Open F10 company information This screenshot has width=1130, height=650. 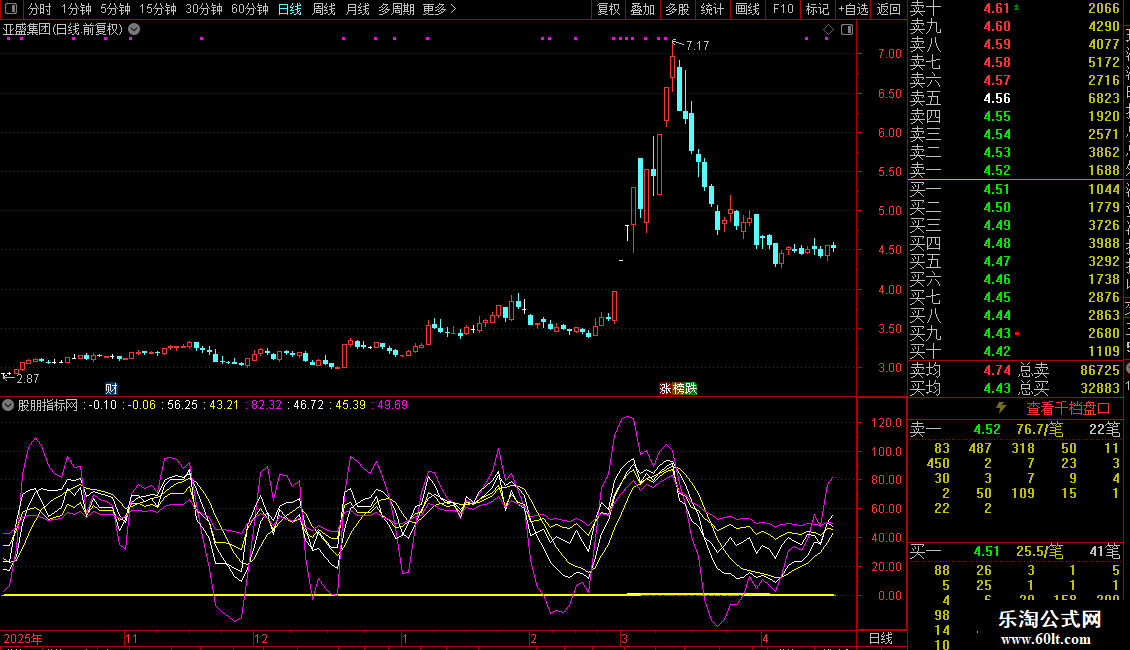point(783,9)
